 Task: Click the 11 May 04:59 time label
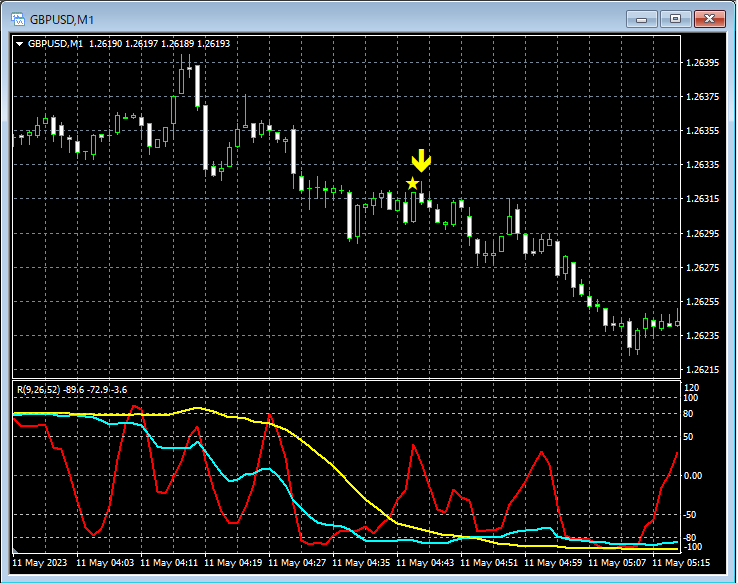click(x=554, y=563)
